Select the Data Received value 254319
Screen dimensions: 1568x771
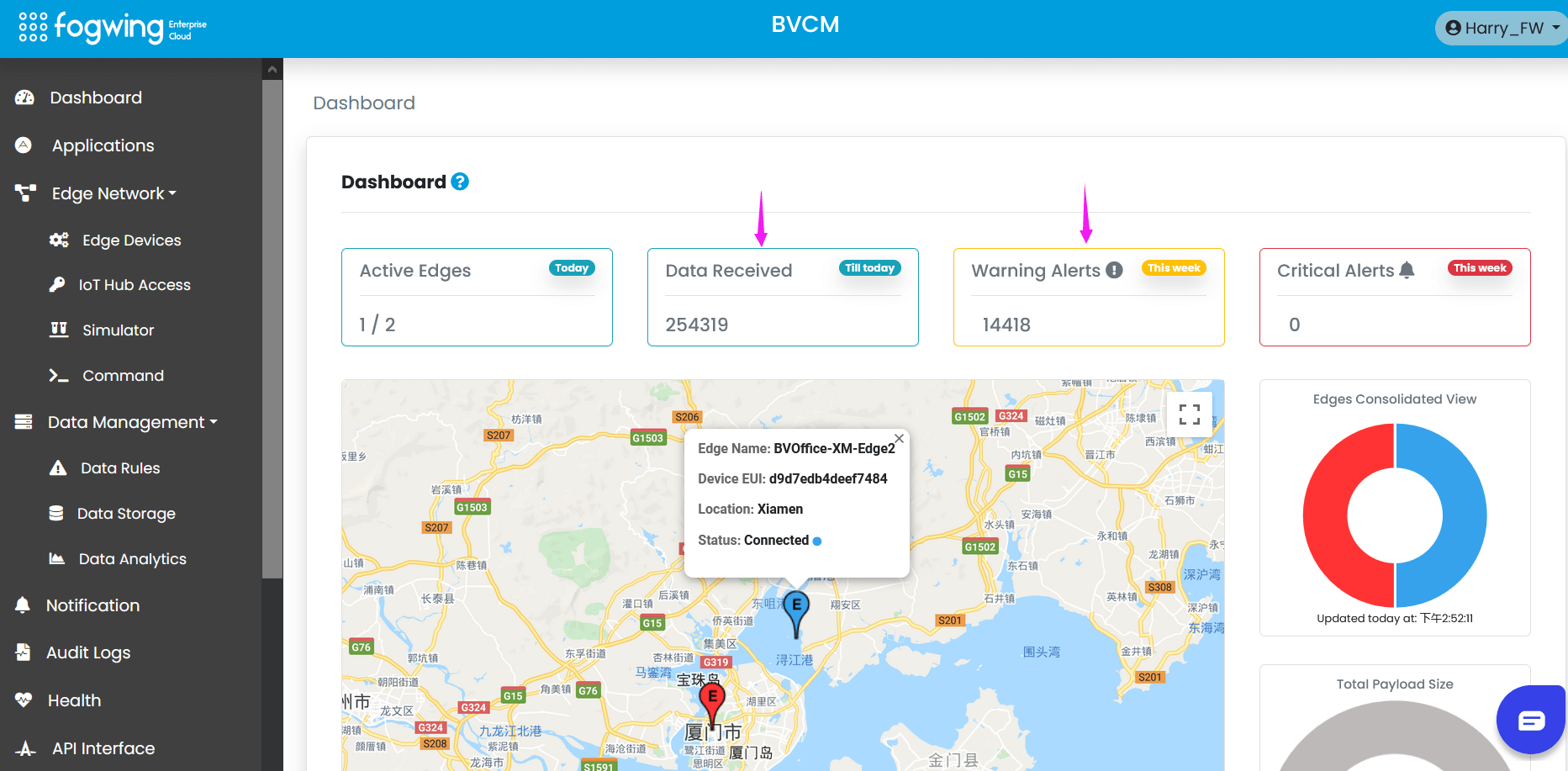point(697,325)
